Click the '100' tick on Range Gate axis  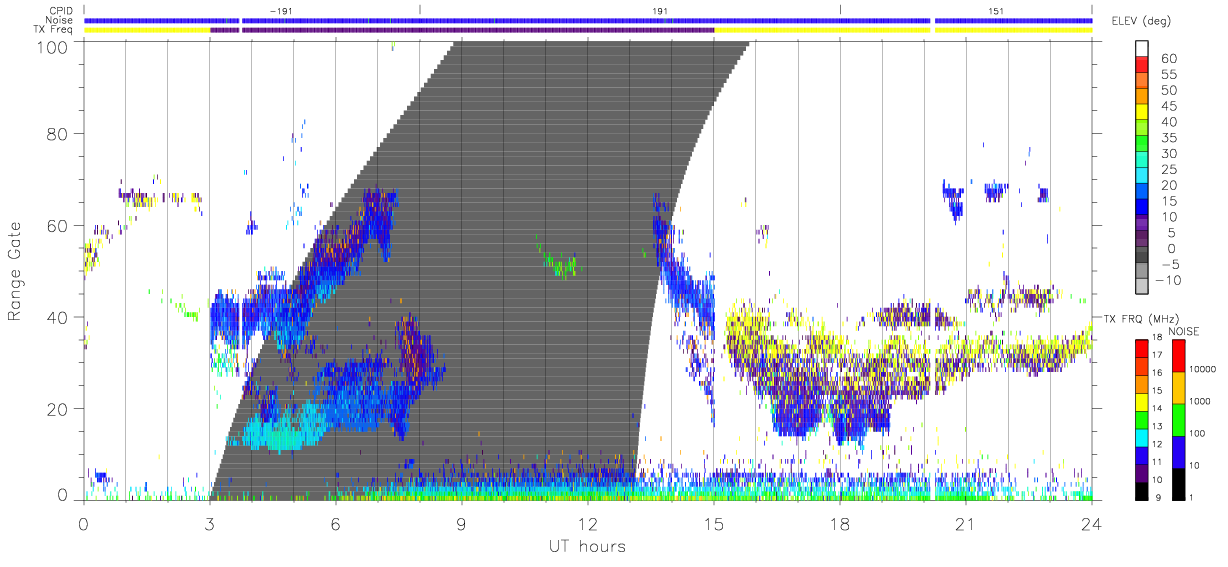[54, 46]
